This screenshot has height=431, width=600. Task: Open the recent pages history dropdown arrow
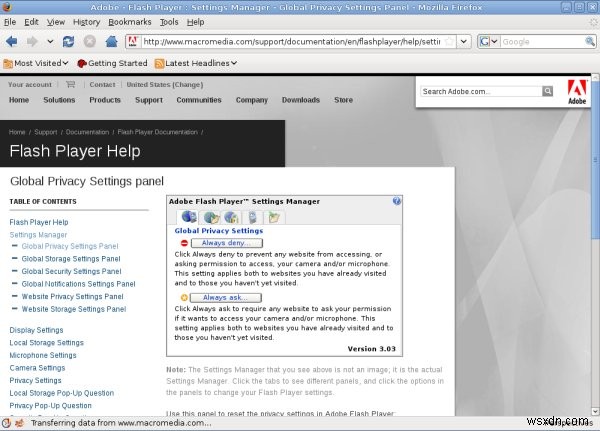pos(50,41)
